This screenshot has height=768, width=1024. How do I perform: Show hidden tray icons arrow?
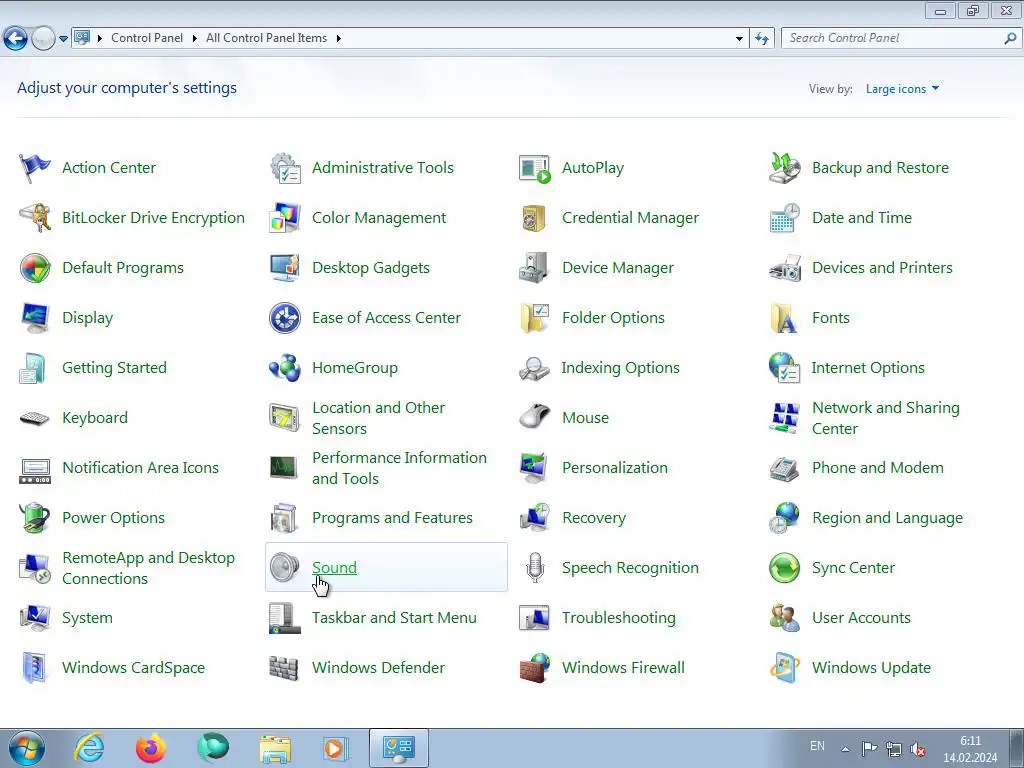click(x=845, y=749)
